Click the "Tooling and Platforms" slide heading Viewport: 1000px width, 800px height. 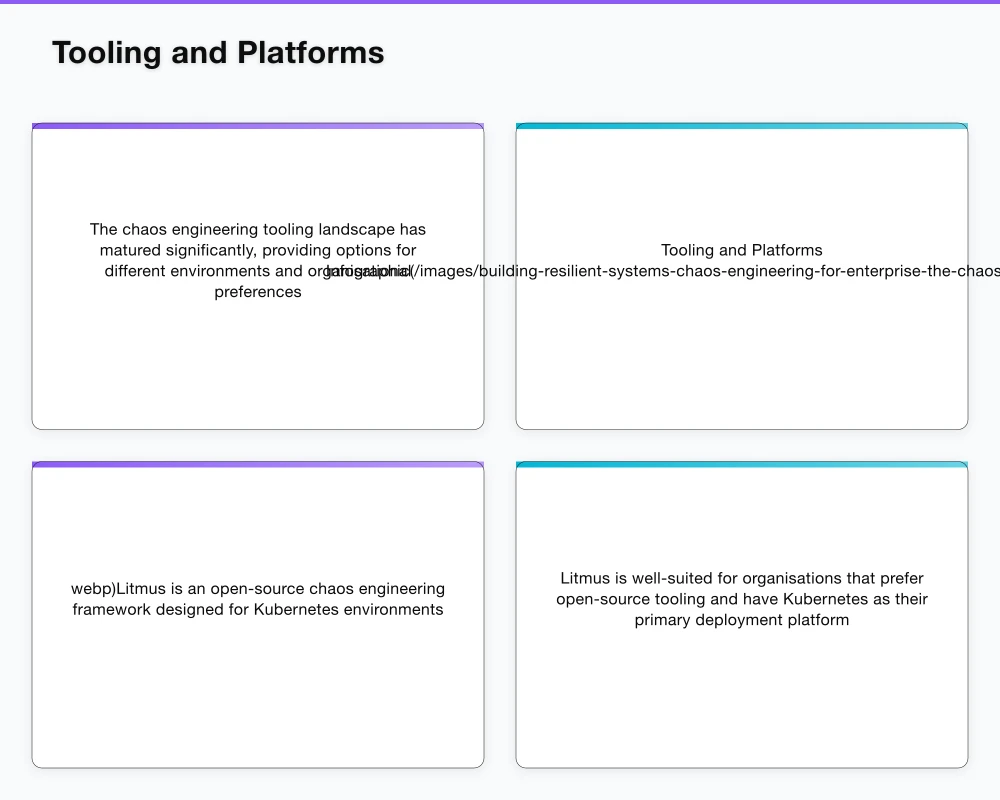coord(218,53)
